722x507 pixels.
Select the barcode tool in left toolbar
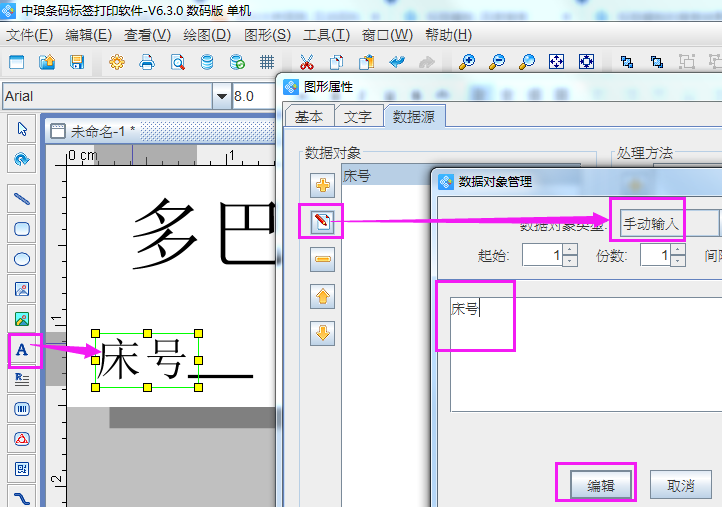pos(22,409)
